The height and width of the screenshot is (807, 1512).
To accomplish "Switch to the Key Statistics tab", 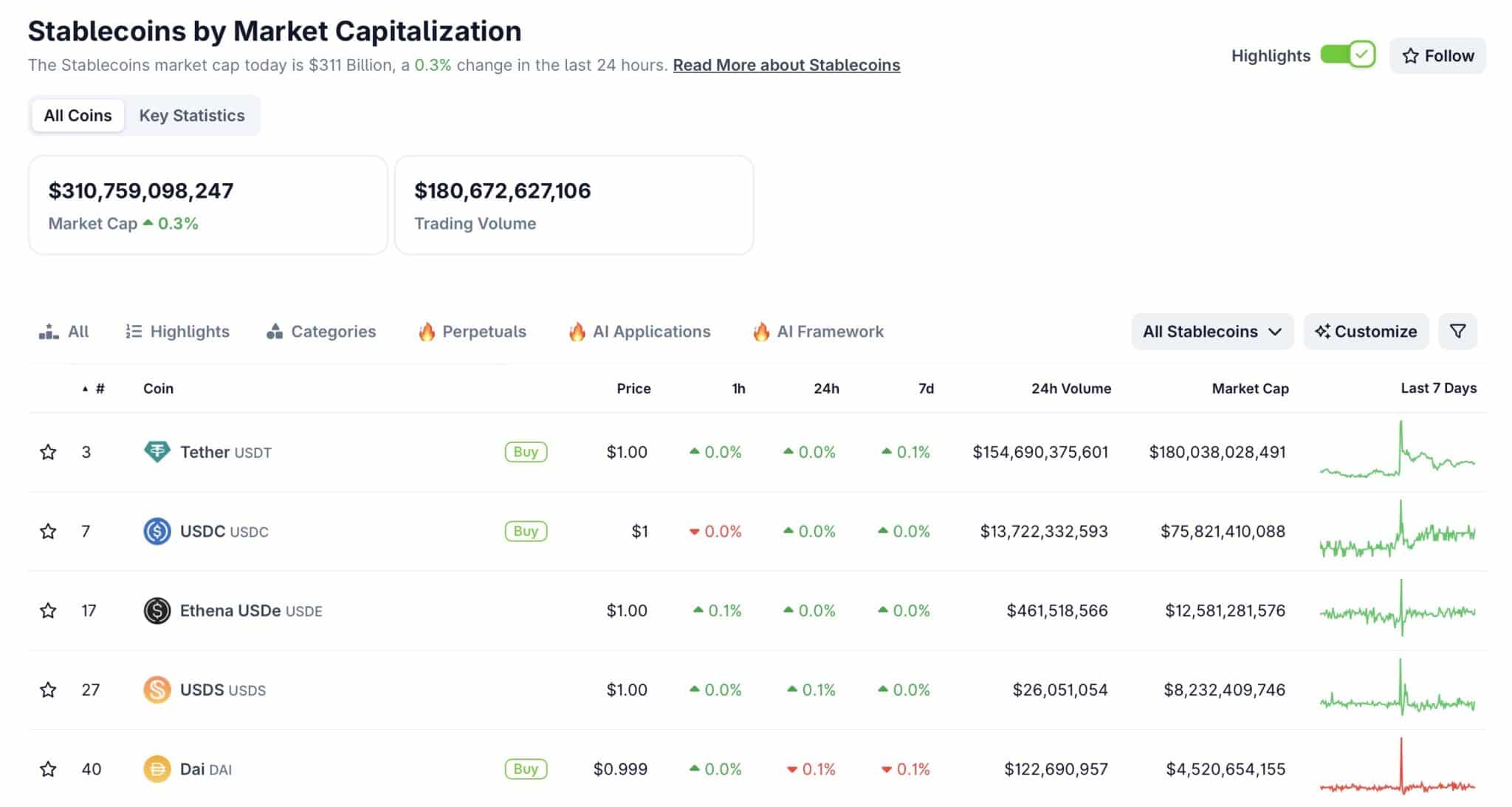I will click(x=192, y=115).
